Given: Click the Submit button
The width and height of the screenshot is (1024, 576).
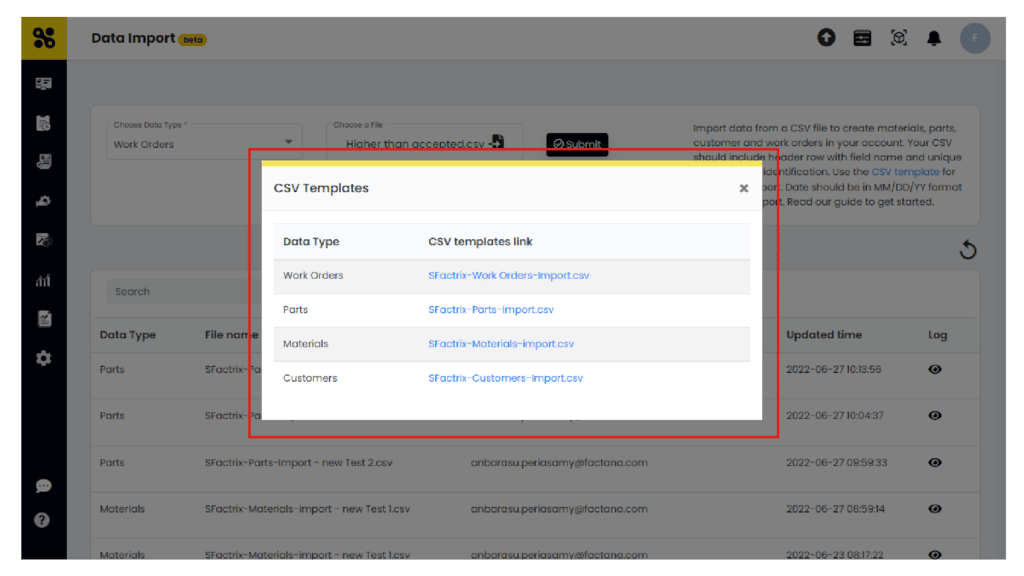Looking at the screenshot, I should [x=577, y=144].
